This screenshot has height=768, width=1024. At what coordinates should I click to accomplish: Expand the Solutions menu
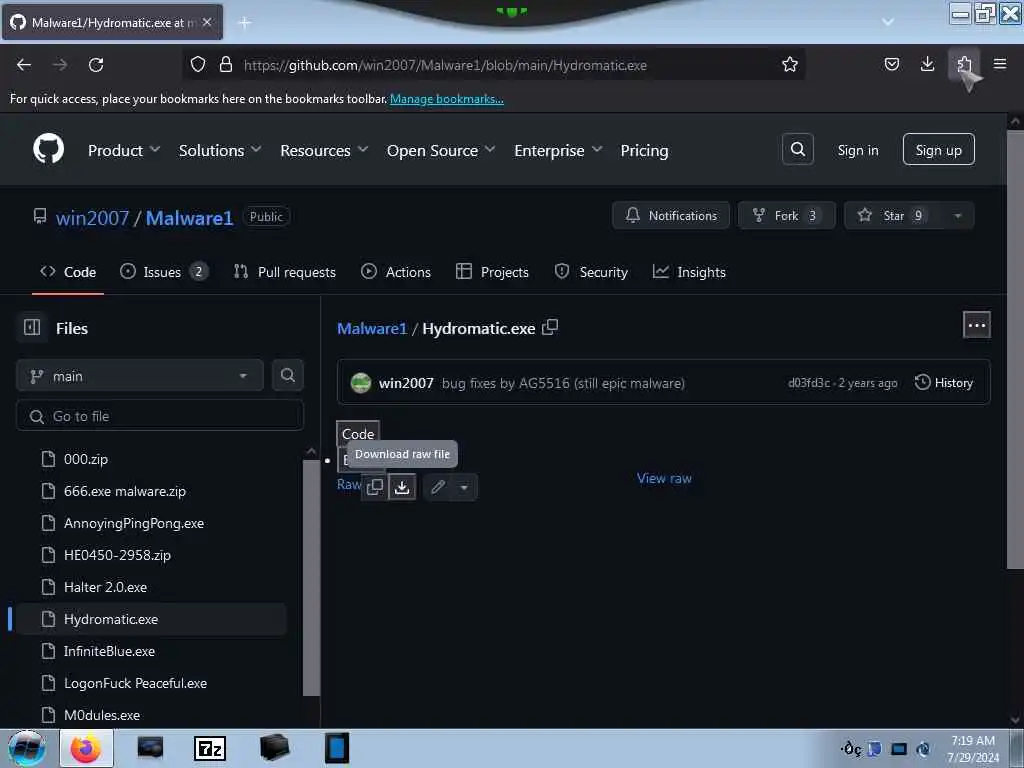[220, 150]
